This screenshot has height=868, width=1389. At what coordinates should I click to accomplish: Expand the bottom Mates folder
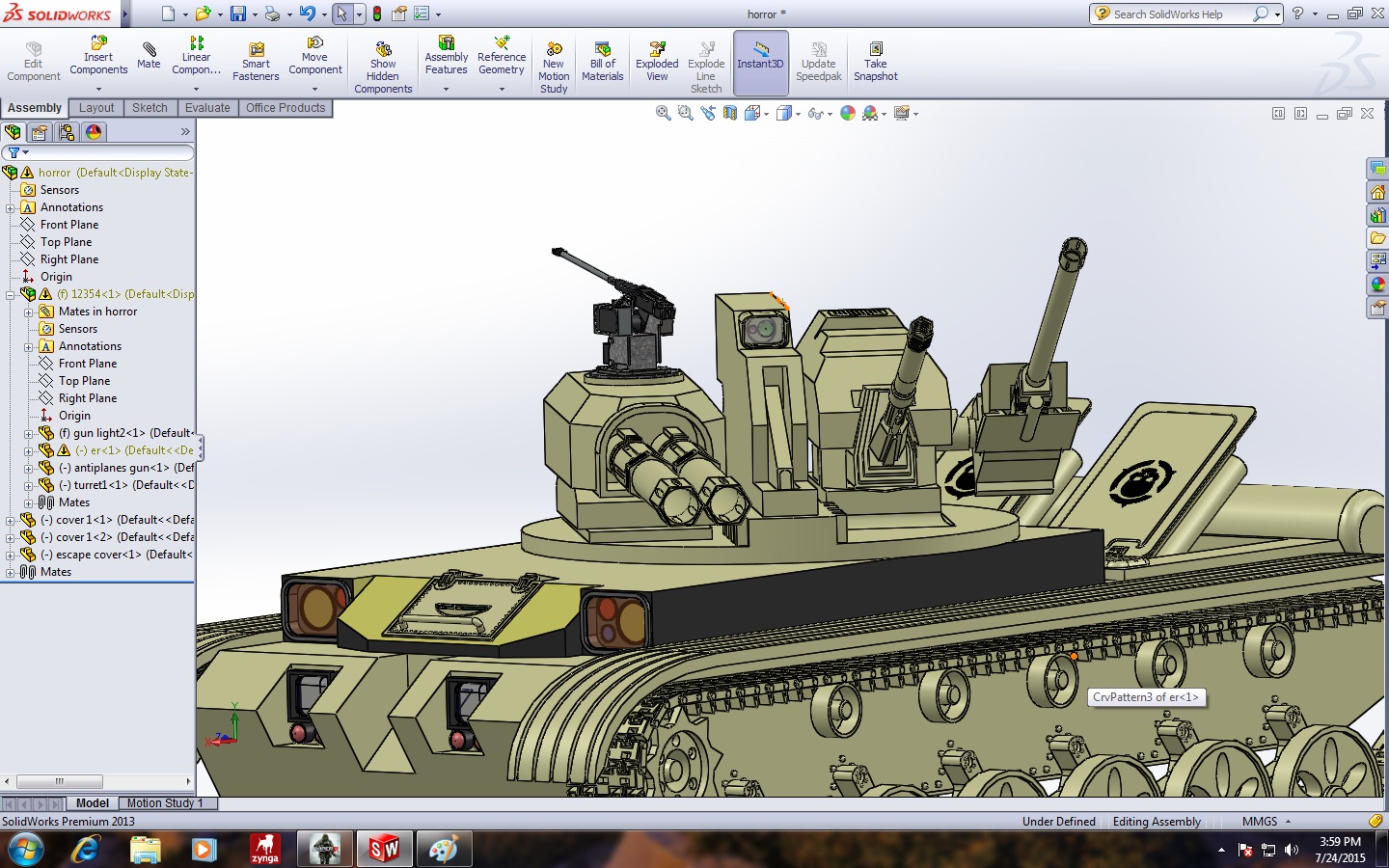10,572
